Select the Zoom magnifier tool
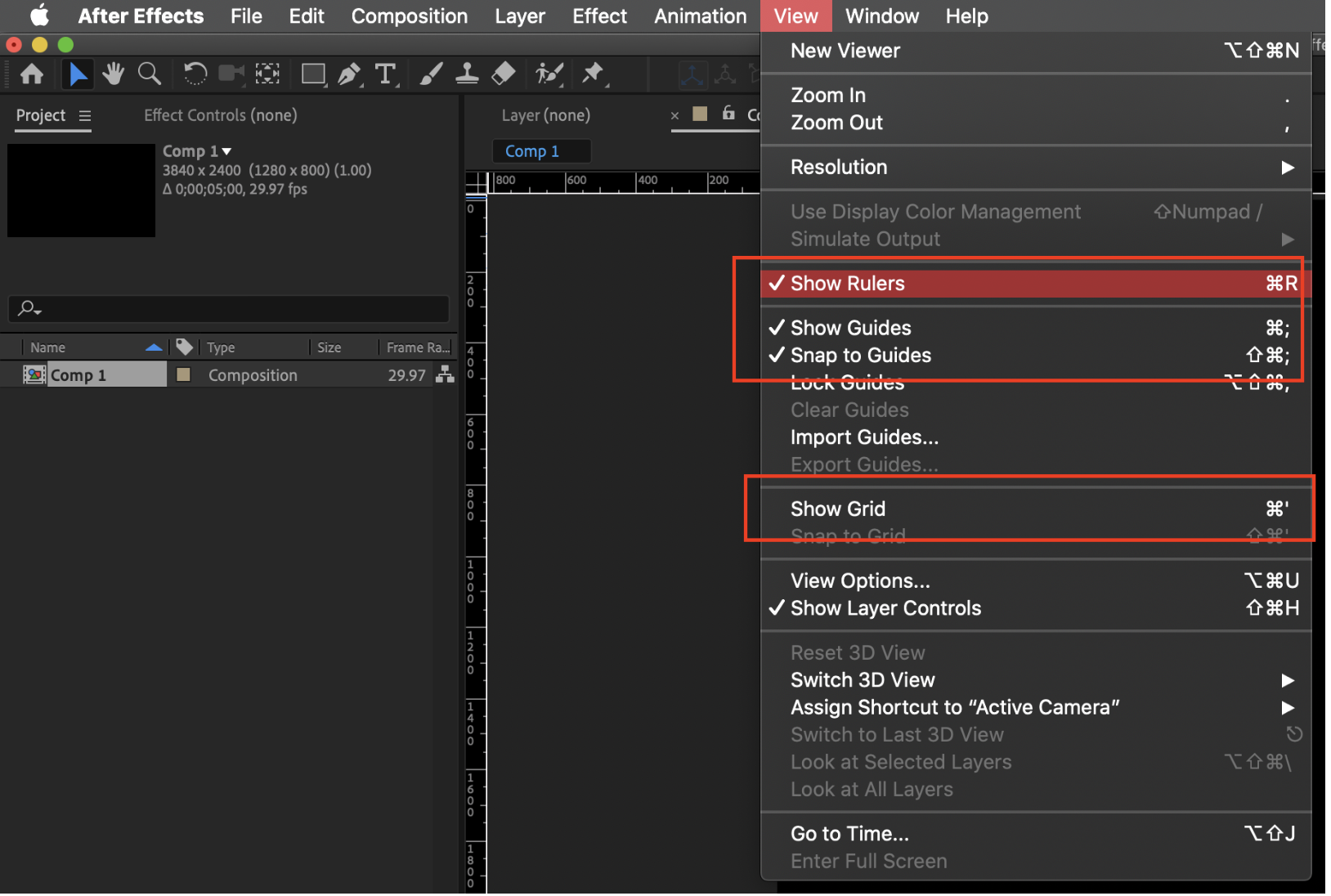 point(149,74)
